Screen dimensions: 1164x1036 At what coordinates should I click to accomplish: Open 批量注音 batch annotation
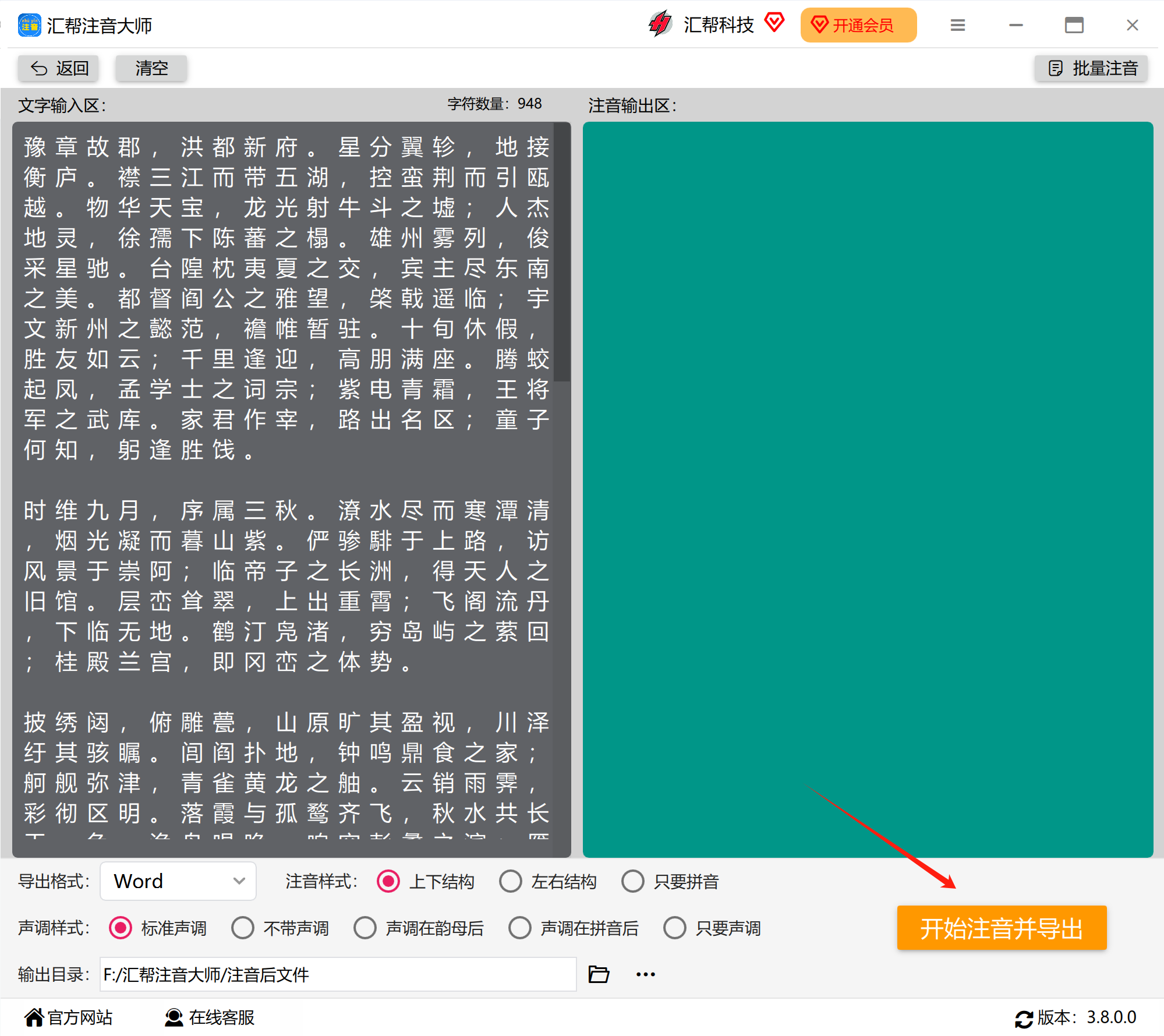pos(1091,68)
